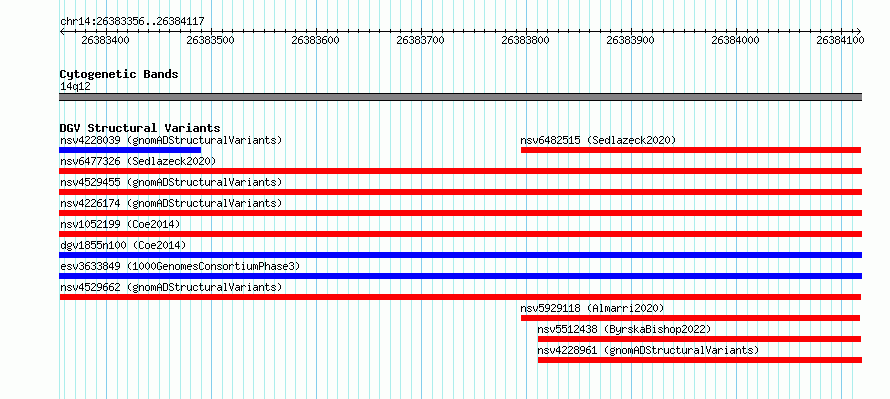This screenshot has height=399, width=890.
Task: Click ruler position 26383700
Action: click(x=421, y=40)
